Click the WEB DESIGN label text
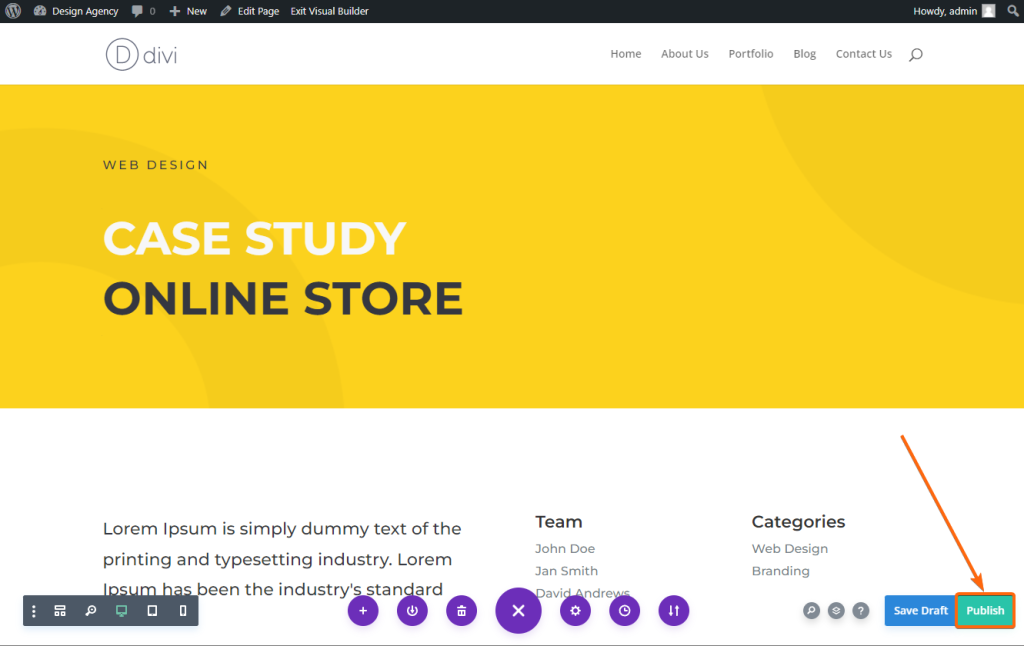The height and width of the screenshot is (646, 1024). tap(155, 165)
